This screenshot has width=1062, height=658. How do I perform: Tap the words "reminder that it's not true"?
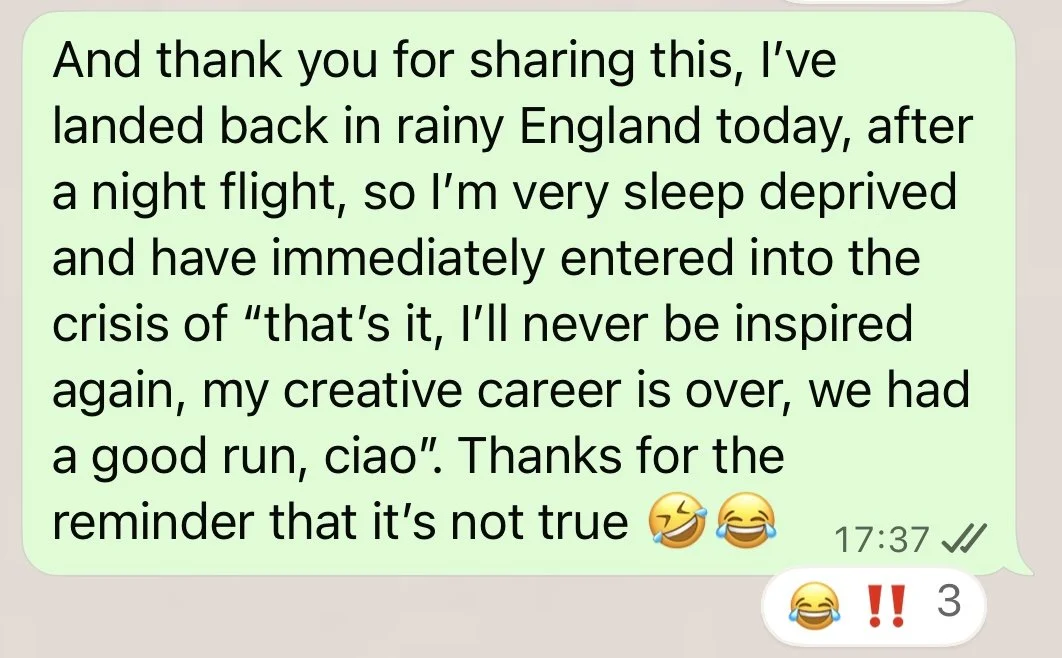341,522
